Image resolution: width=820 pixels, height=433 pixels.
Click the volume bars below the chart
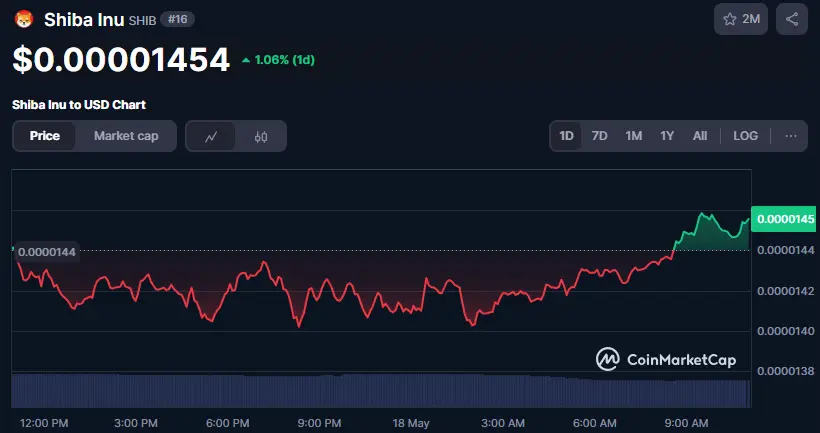381,391
